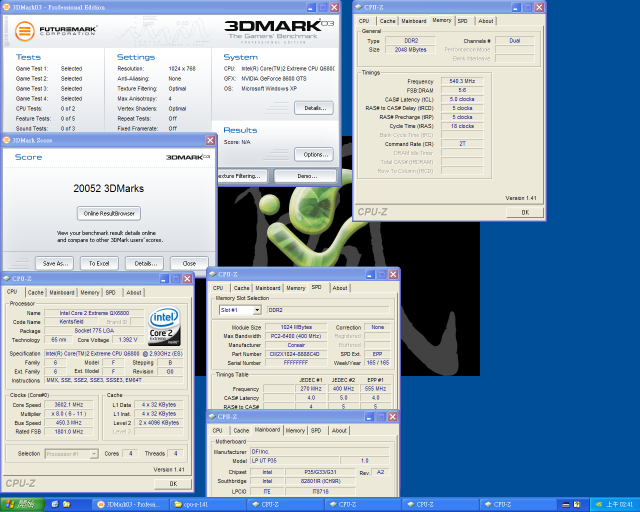This screenshot has width=640, height=512.
Task: Open cpu-z-141 folder taskbar button
Action: (209, 504)
